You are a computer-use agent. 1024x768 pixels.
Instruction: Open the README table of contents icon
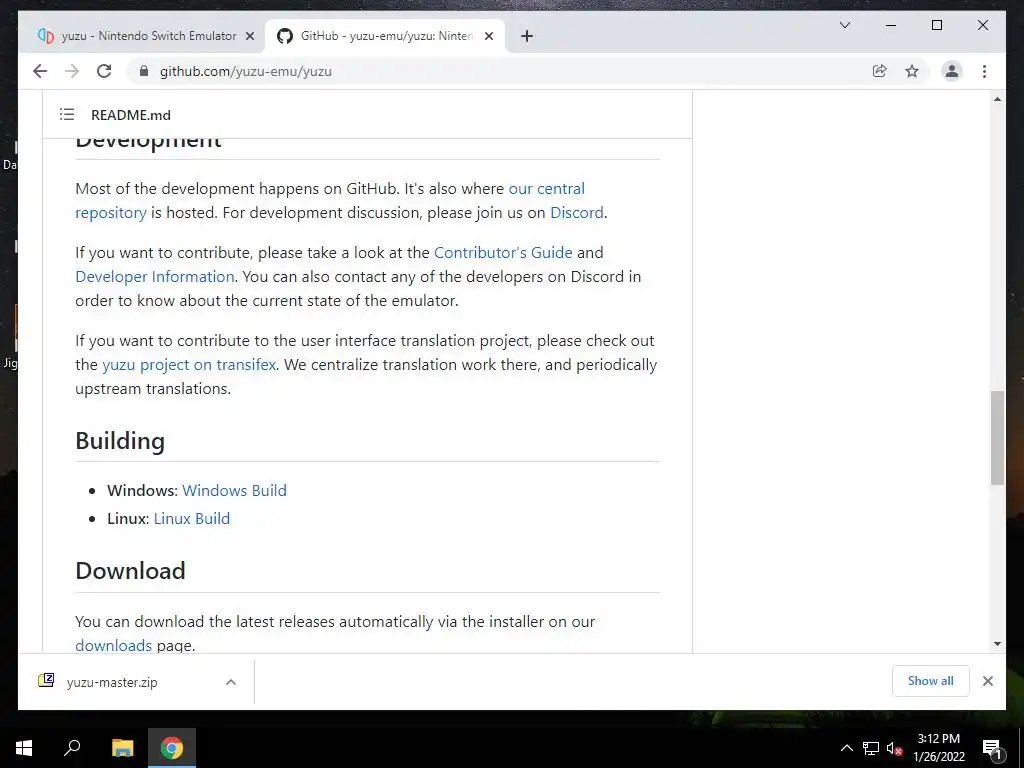pos(67,114)
